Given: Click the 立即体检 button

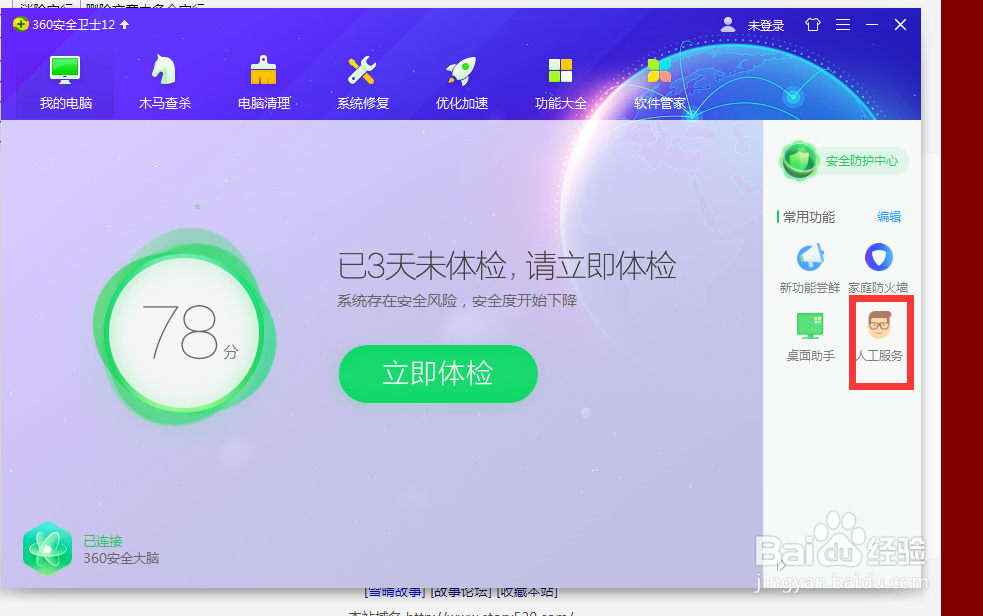Looking at the screenshot, I should [438, 373].
